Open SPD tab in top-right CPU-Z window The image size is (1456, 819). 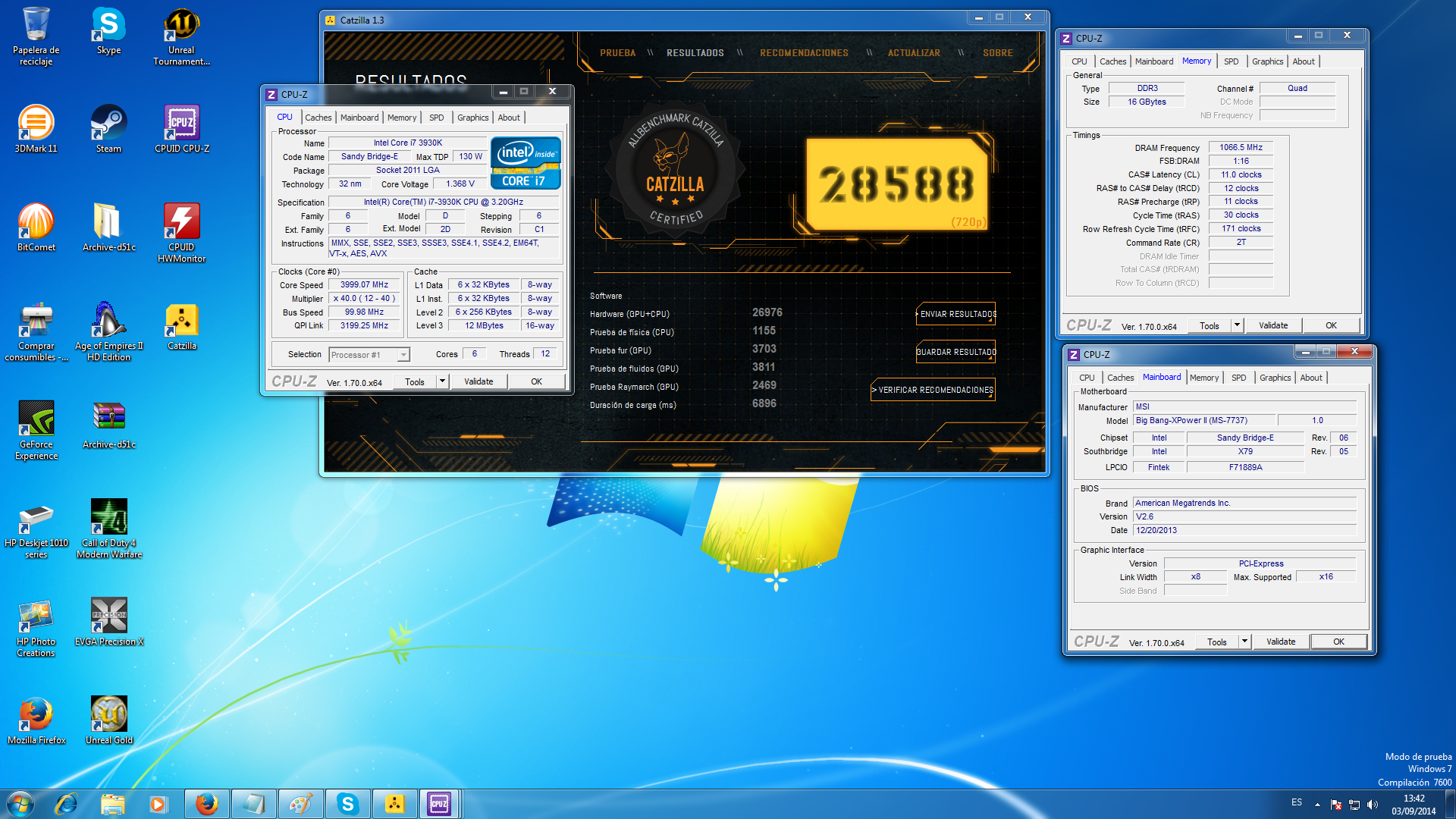coord(1231,61)
